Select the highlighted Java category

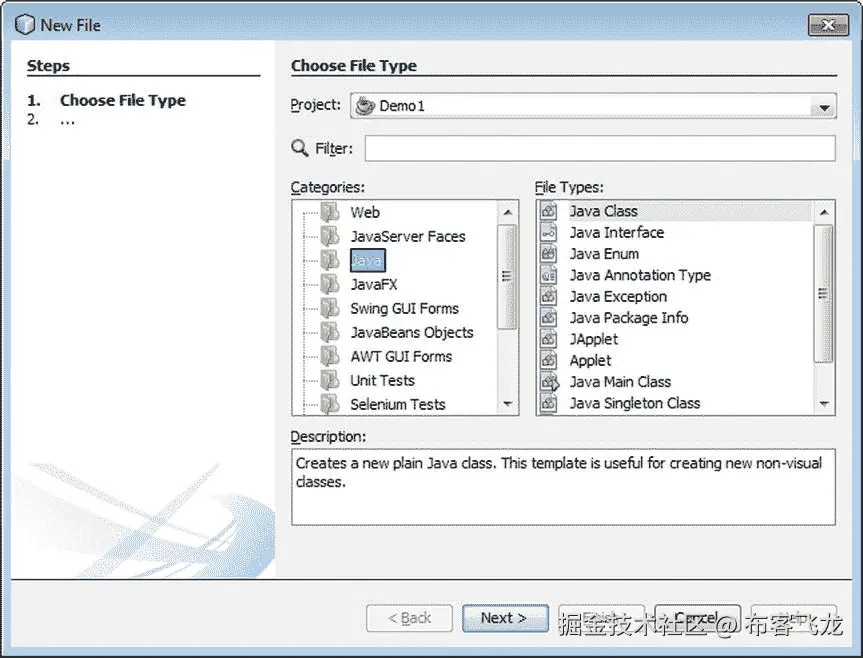[x=368, y=260]
